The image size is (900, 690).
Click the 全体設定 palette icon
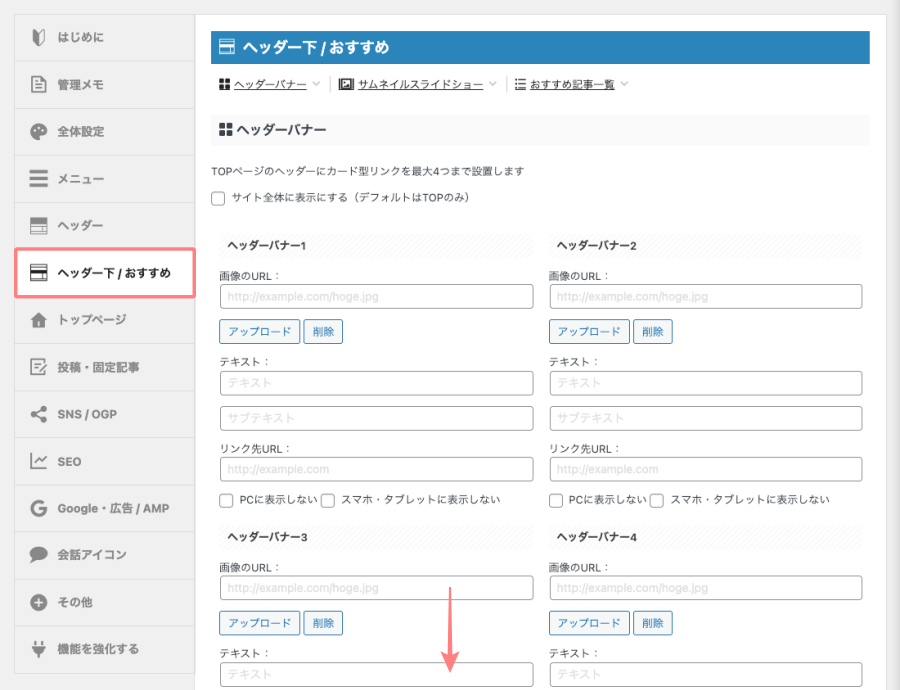(39, 131)
